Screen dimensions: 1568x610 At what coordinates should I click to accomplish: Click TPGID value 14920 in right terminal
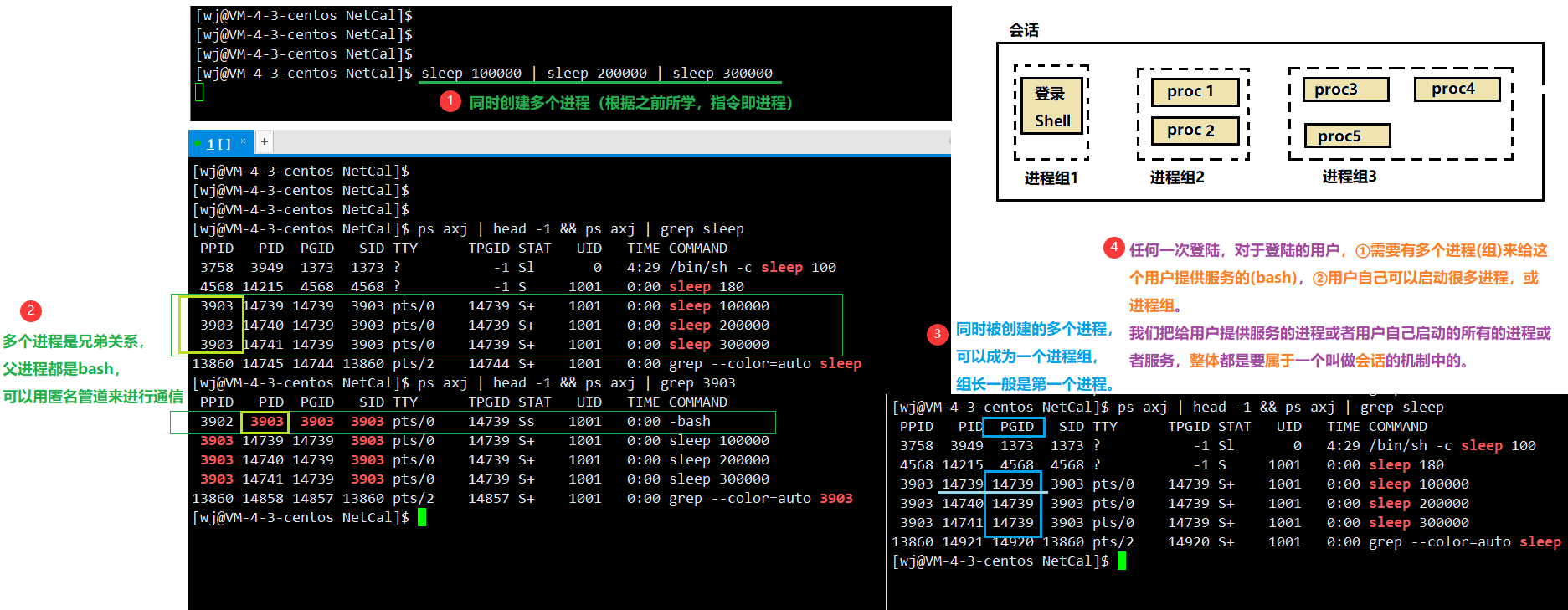click(x=1189, y=542)
